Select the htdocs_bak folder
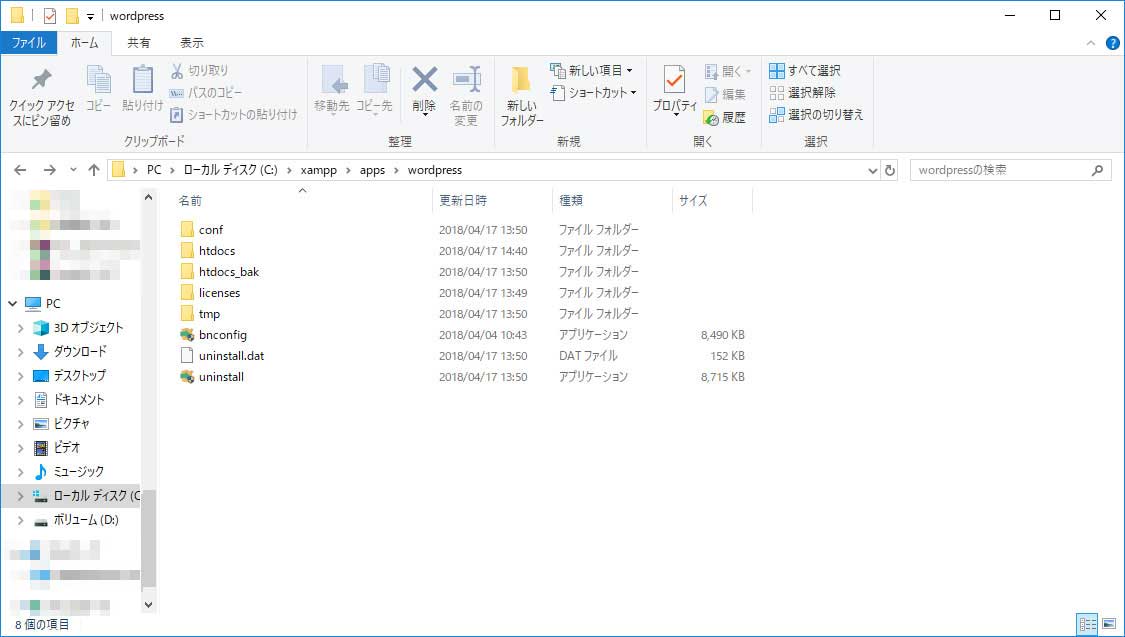 coord(229,272)
